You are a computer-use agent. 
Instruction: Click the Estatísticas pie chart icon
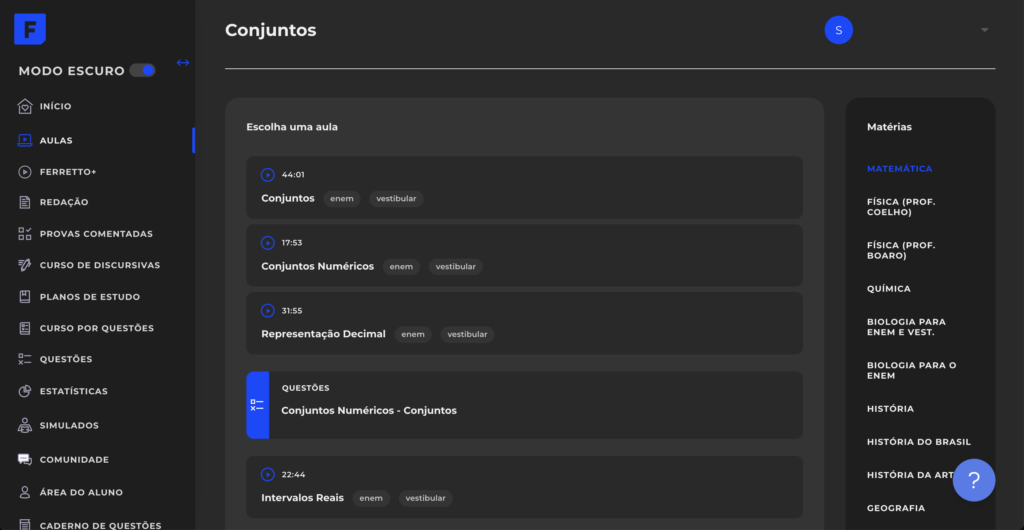click(25, 392)
